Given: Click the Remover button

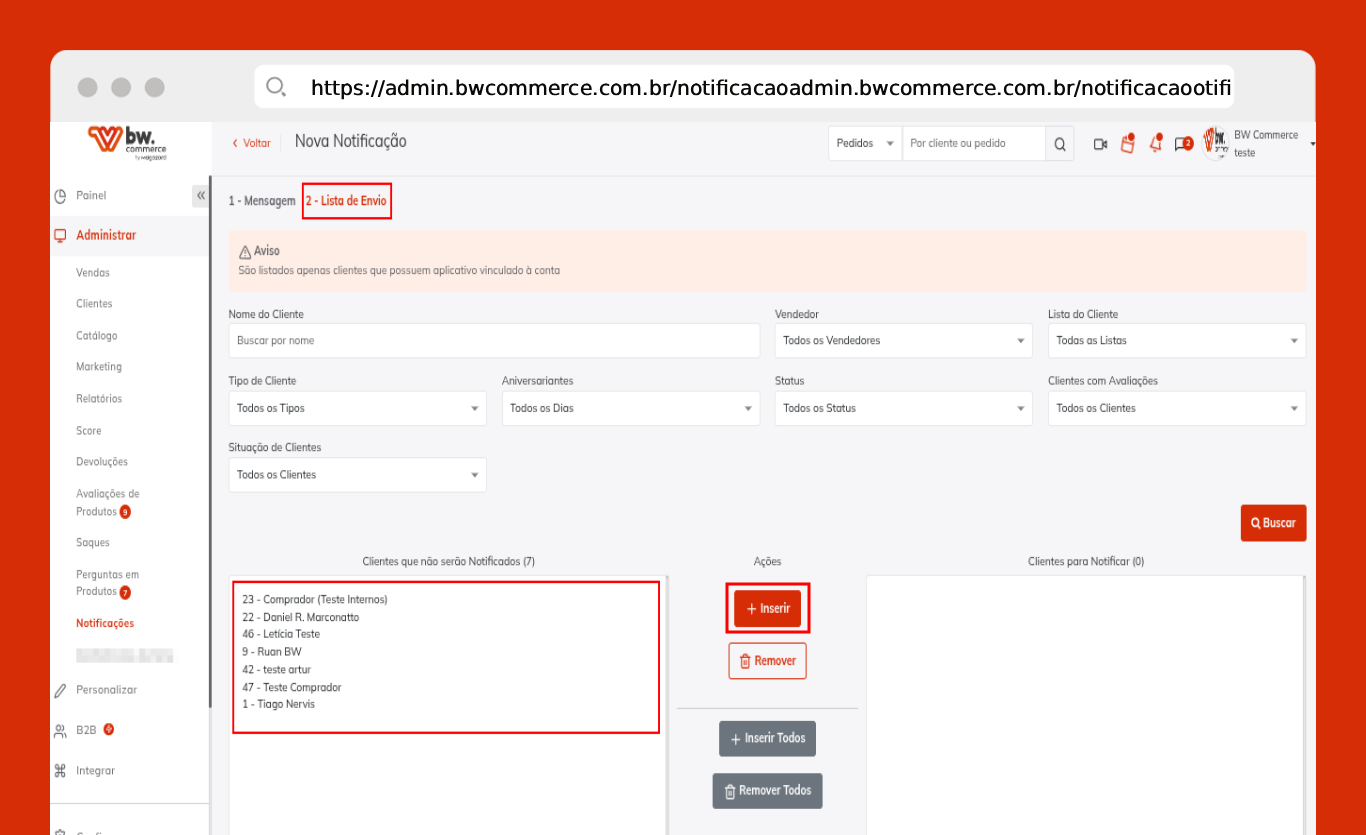Looking at the screenshot, I should click(x=768, y=661).
